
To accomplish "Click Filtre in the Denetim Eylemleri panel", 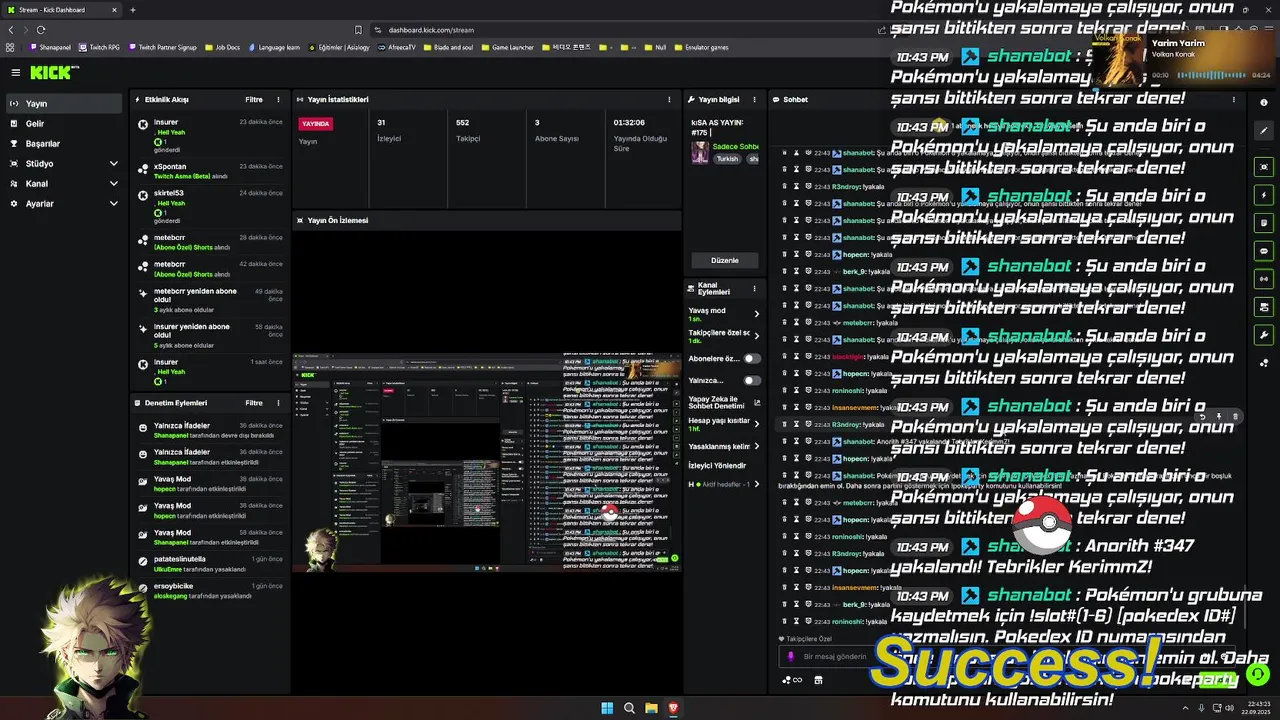I will tap(254, 403).
